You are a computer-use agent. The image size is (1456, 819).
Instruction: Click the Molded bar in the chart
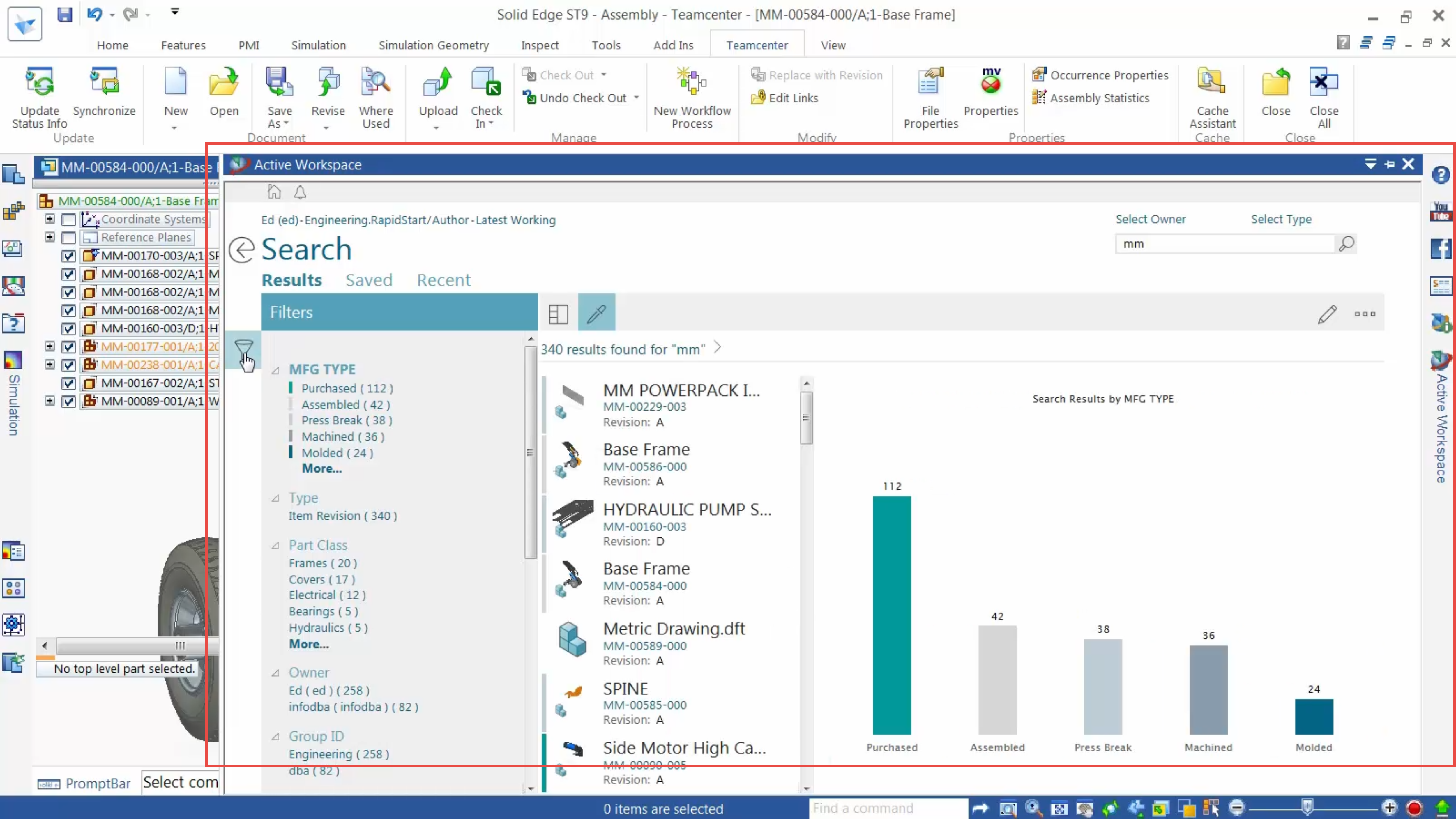pyautogui.click(x=1314, y=717)
